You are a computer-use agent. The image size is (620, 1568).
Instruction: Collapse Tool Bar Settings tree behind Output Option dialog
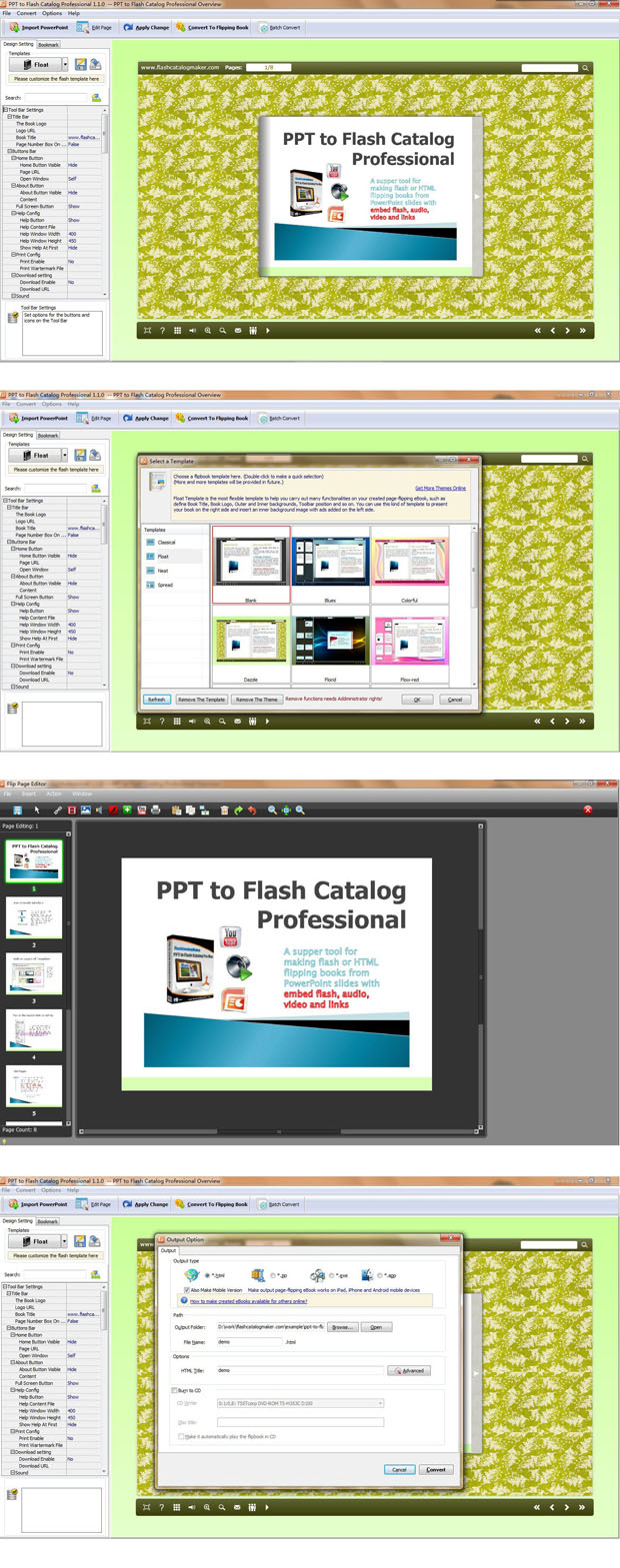pyautogui.click(x=4, y=1286)
